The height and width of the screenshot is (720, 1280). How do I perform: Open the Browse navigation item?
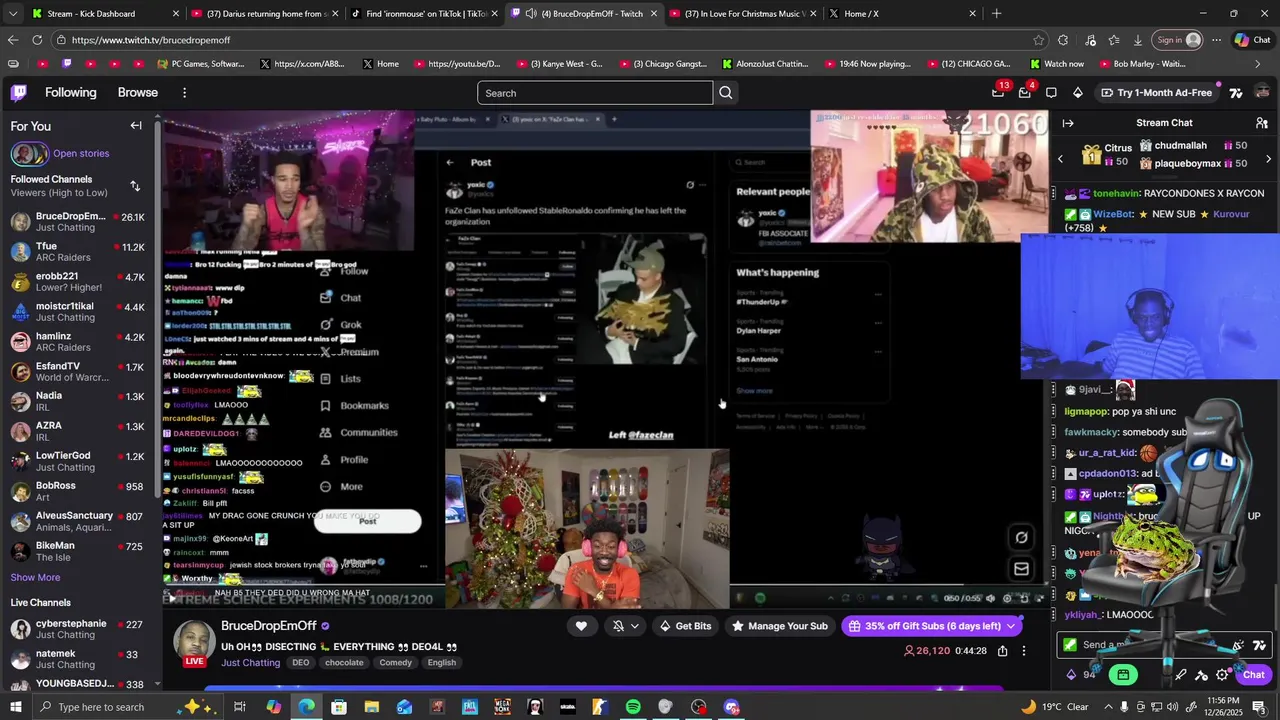138,93
